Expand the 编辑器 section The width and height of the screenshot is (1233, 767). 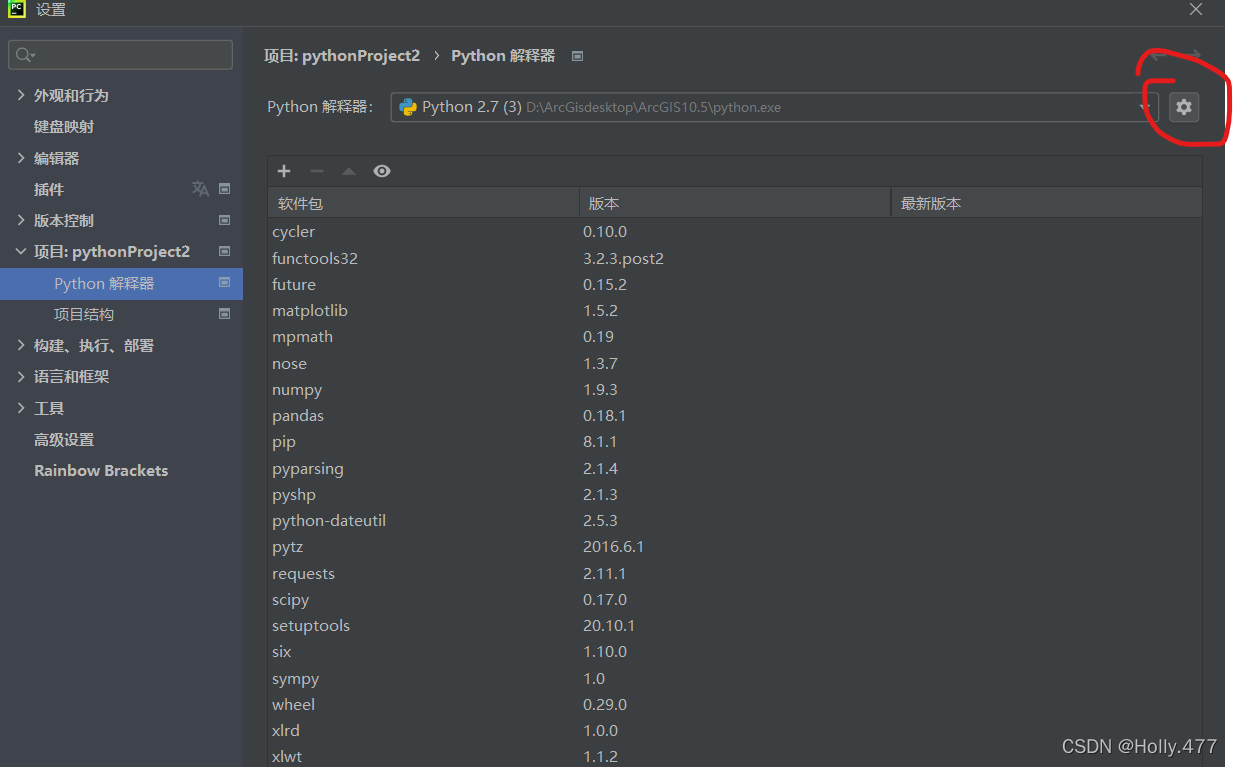(22, 158)
